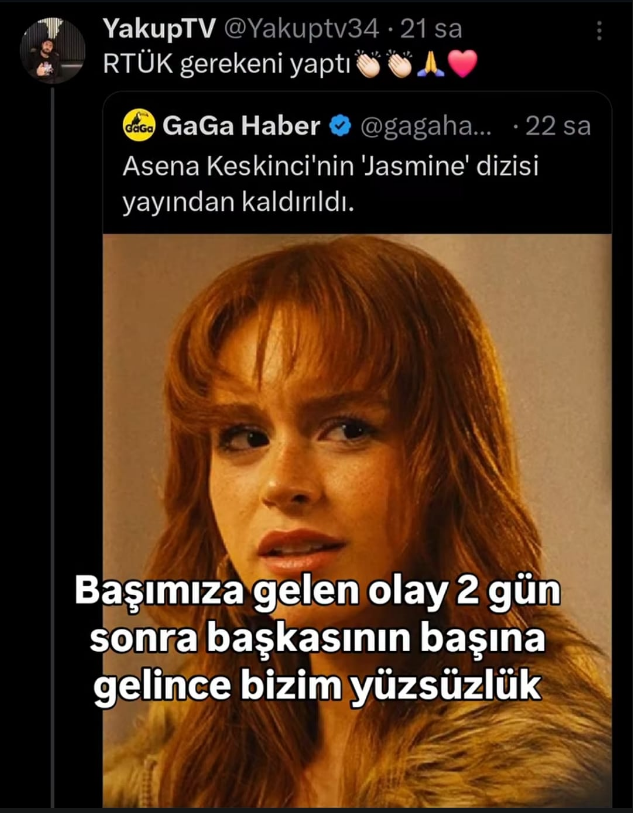Open the YakupTV display name link

click(x=159, y=30)
